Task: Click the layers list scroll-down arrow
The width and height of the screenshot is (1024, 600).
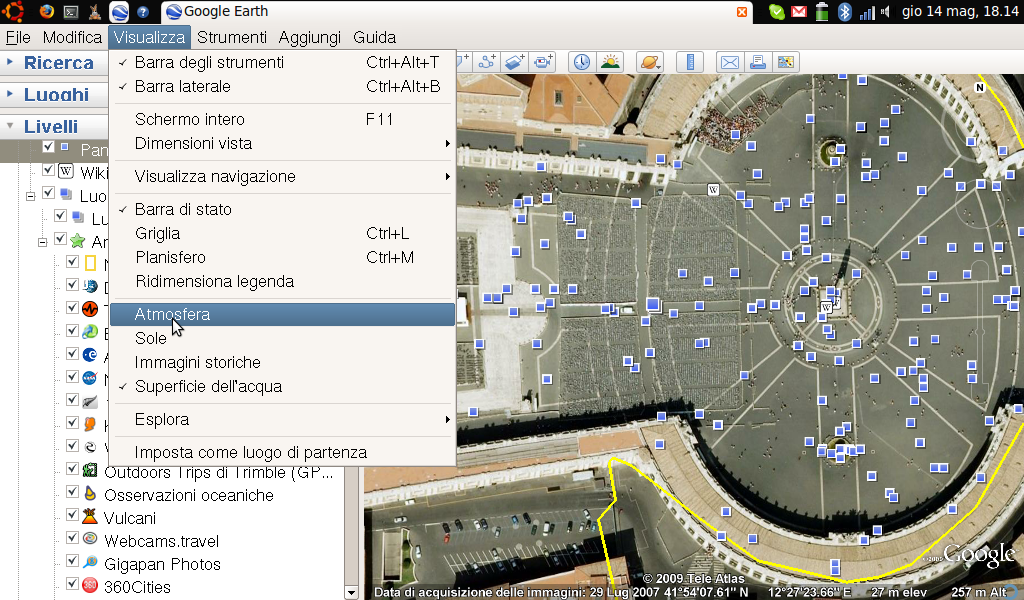Action: point(351,593)
